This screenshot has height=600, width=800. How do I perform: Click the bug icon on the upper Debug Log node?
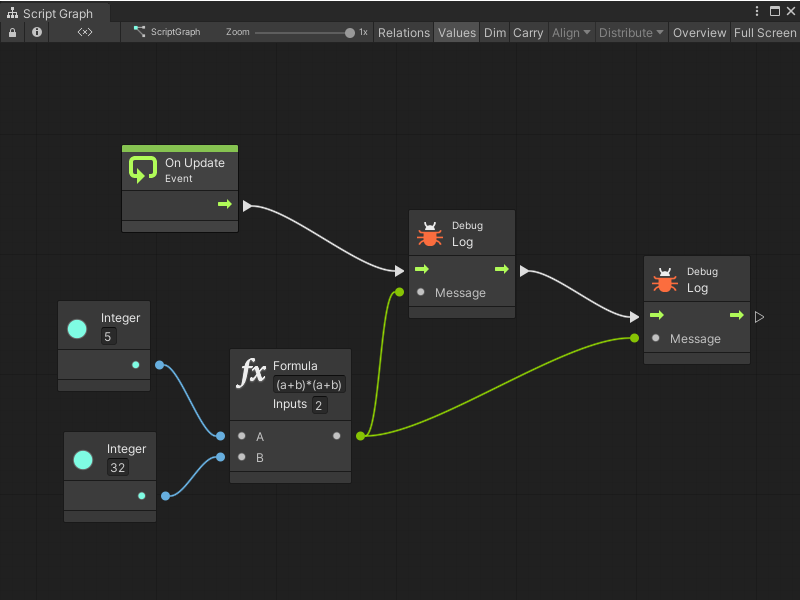pos(430,232)
